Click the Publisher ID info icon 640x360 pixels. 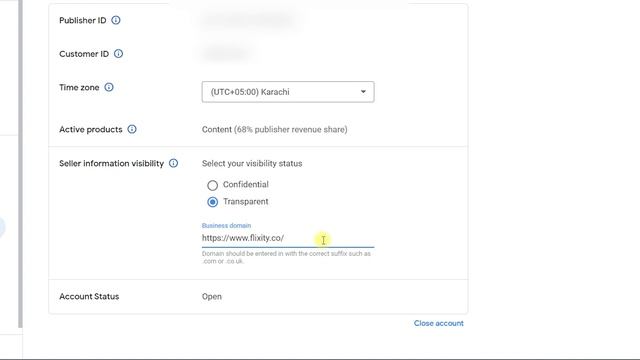116,20
